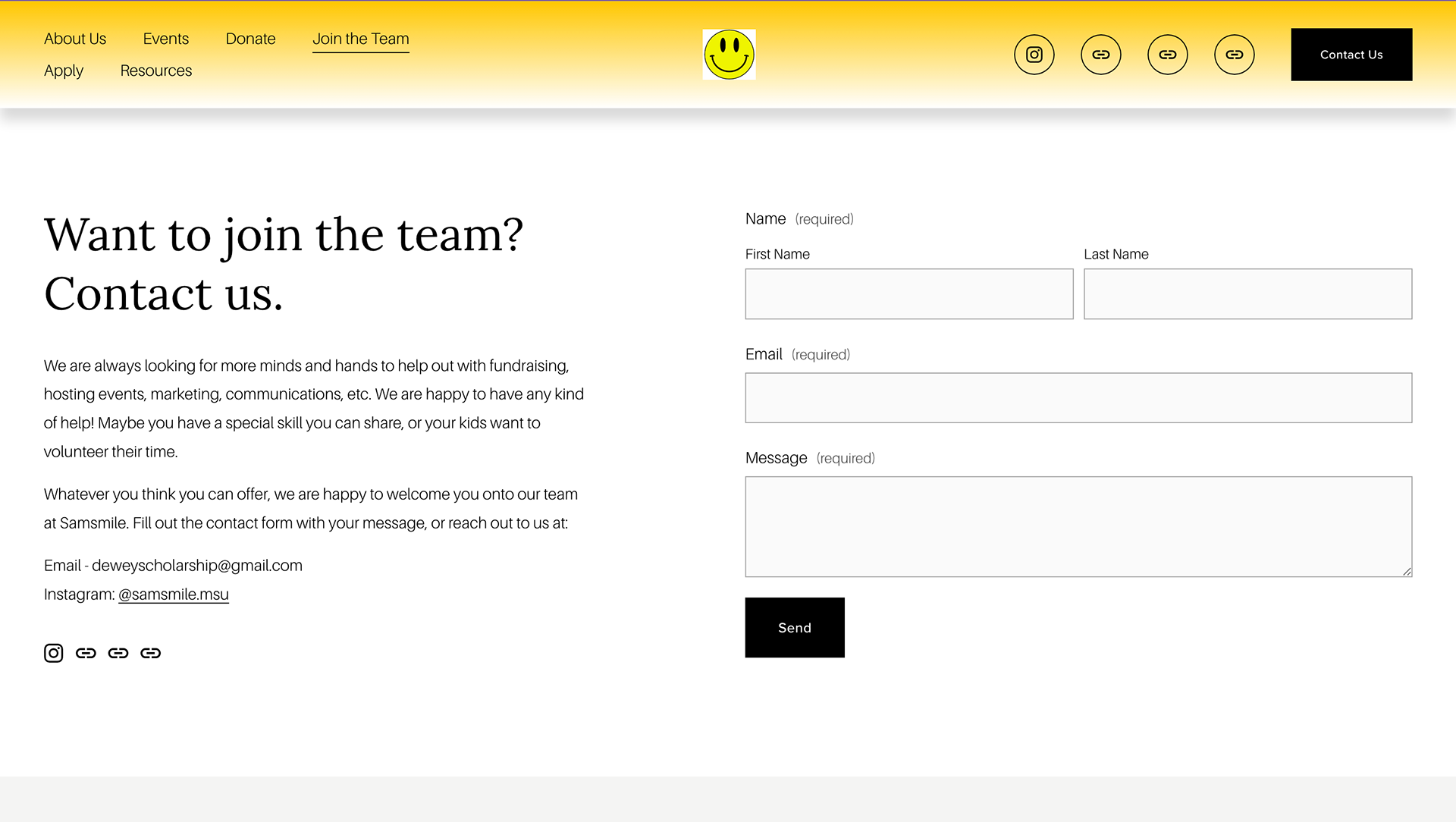Open Instagram icon in the header
The height and width of the screenshot is (822, 1456).
point(1034,55)
